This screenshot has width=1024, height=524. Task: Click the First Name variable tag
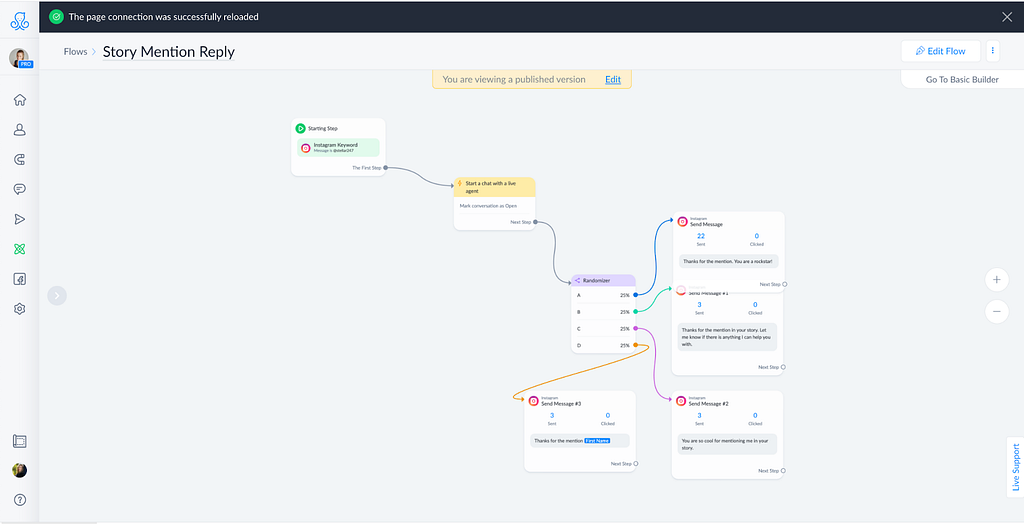click(x=597, y=441)
